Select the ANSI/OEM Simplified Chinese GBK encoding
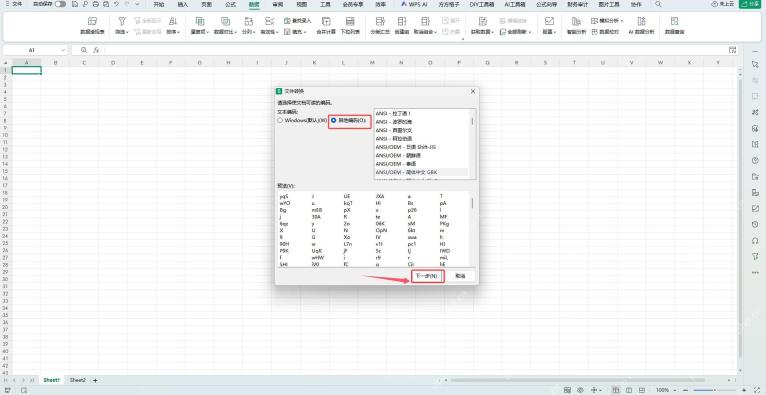This screenshot has width=766, height=395. [421, 172]
